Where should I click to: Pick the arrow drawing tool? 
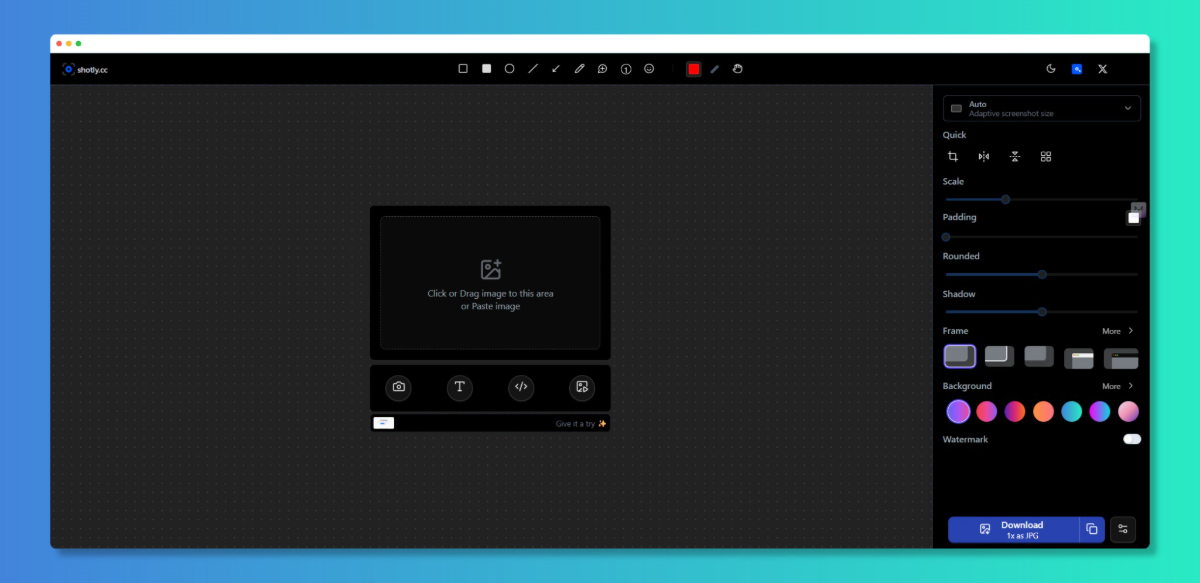coord(556,69)
